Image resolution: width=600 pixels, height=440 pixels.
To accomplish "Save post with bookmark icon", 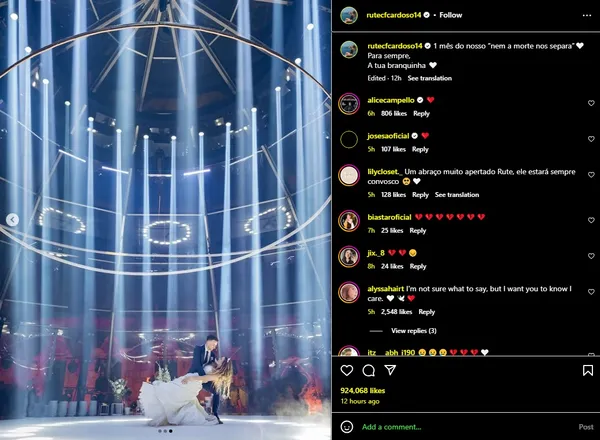I will (588, 370).
